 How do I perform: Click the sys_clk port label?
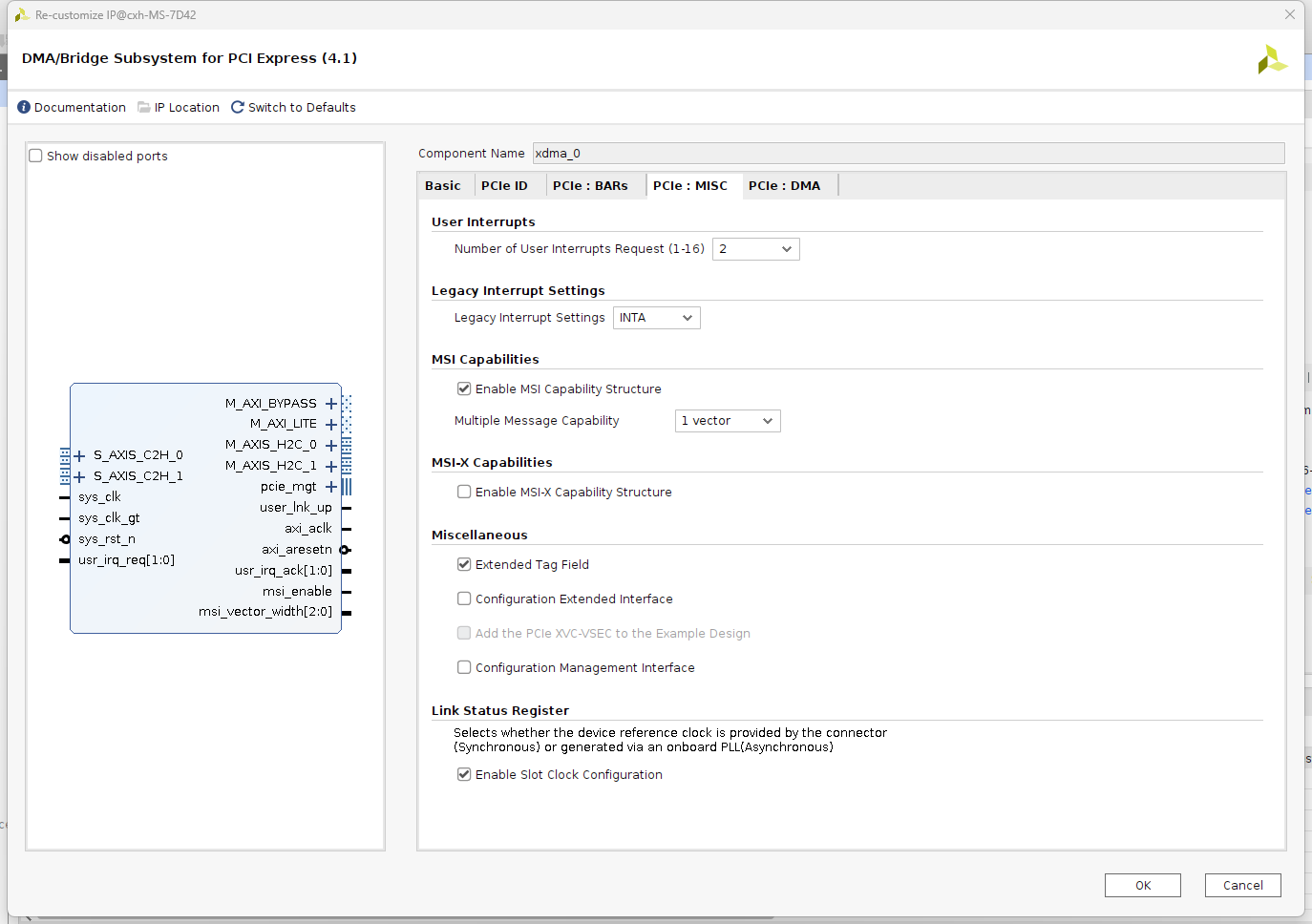tap(99, 497)
